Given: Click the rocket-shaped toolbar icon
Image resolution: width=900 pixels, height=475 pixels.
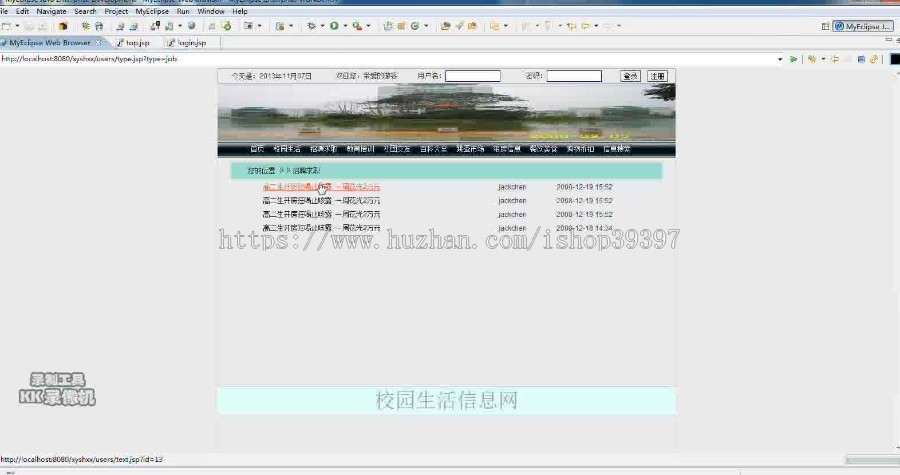Looking at the screenshot, I should tap(459, 26).
